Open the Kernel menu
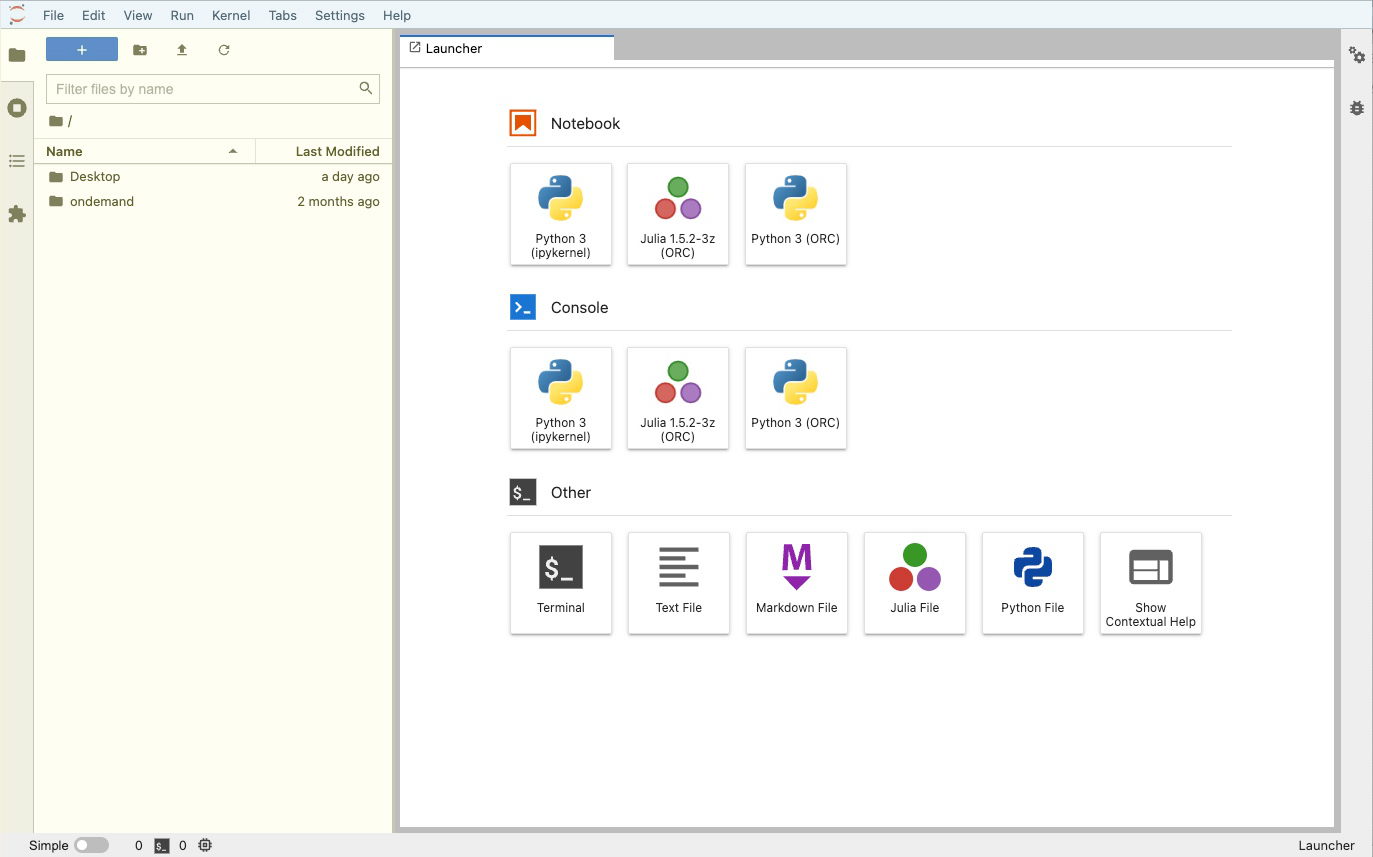The image size is (1373, 857). point(231,15)
